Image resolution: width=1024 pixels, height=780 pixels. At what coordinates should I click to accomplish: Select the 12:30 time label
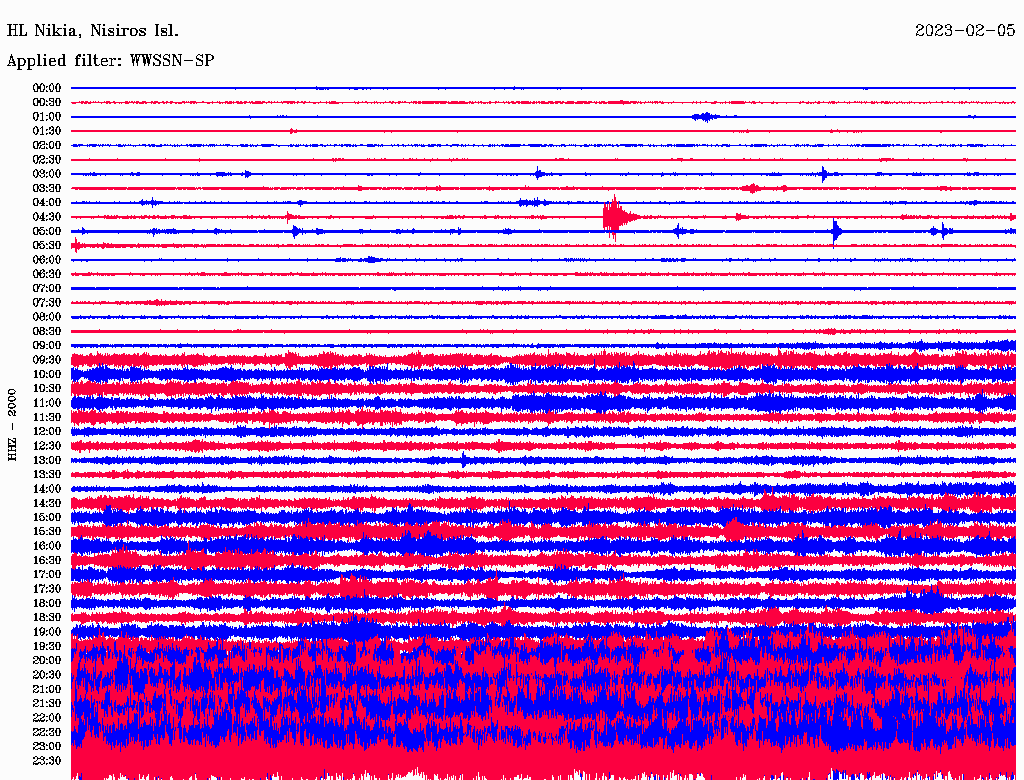tap(46, 446)
